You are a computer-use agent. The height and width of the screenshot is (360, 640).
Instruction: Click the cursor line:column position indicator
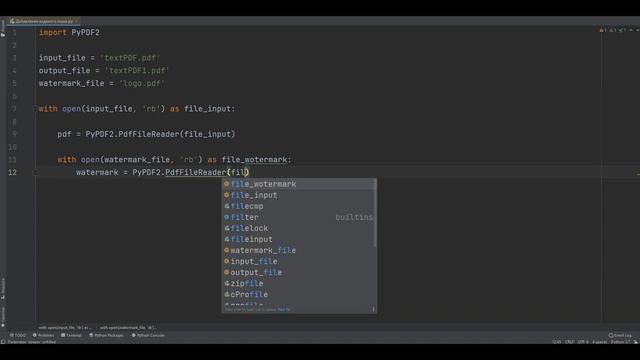click(556, 342)
